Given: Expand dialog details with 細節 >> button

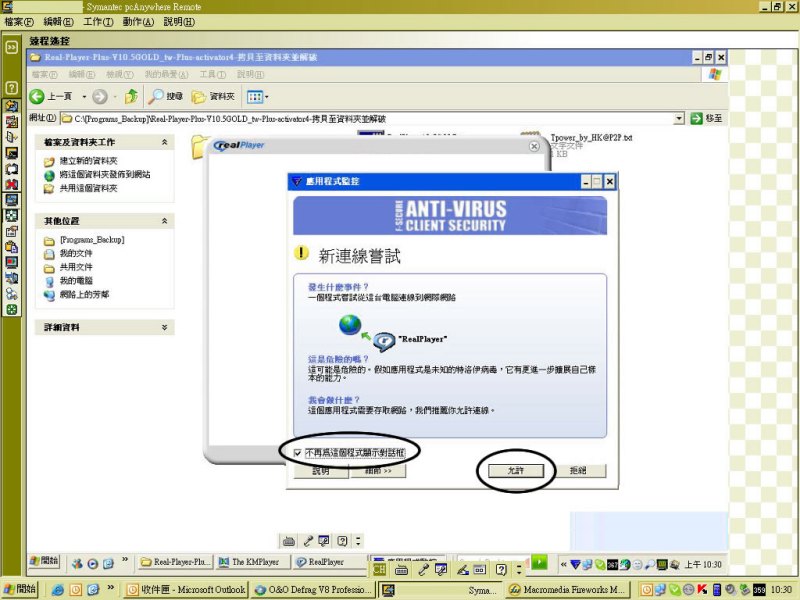Looking at the screenshot, I should pos(378,470).
